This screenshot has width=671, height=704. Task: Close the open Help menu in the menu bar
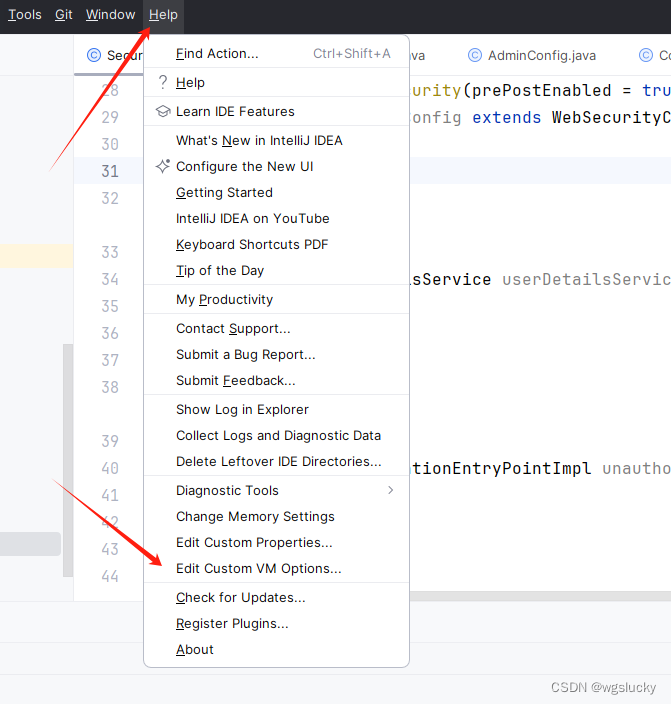tap(163, 15)
